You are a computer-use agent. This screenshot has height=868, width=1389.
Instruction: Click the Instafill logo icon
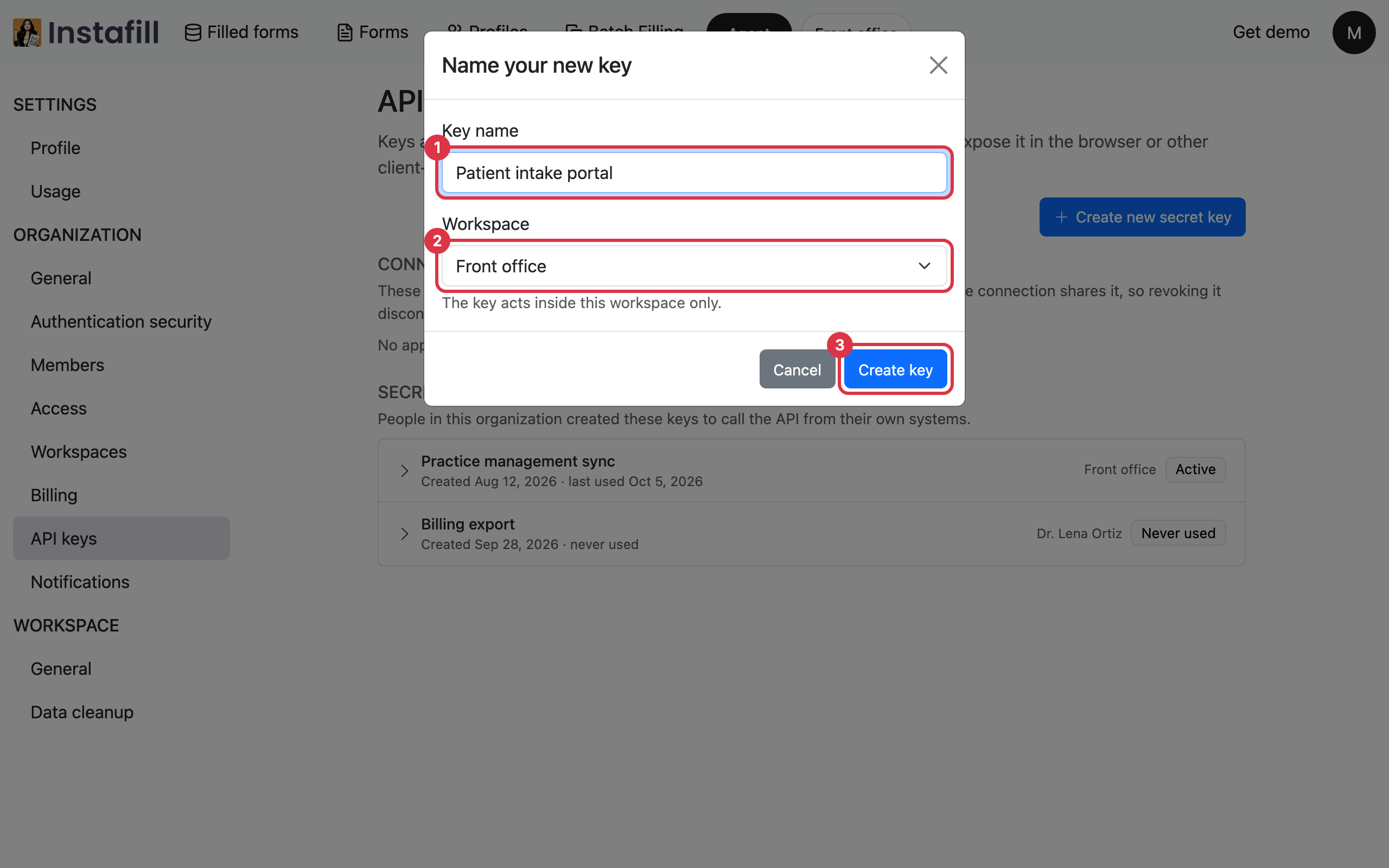tap(27, 32)
